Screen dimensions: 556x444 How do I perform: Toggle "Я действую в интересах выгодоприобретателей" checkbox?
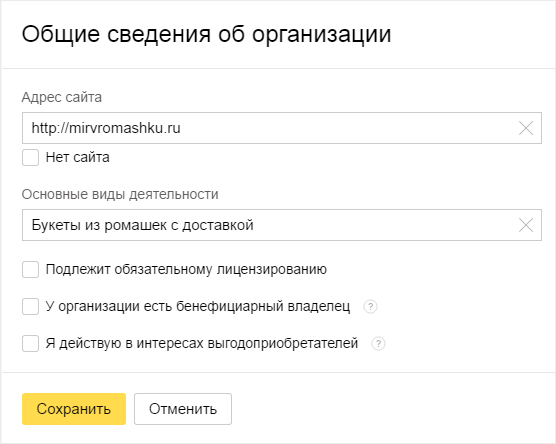click(30, 343)
